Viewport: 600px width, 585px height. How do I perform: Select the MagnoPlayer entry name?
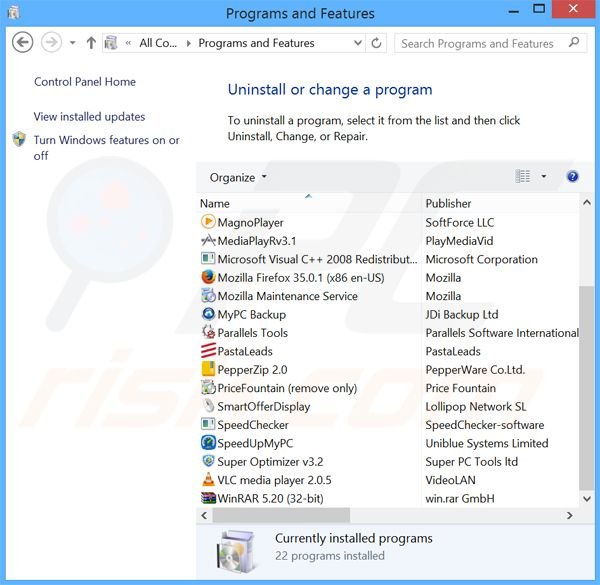(x=250, y=223)
